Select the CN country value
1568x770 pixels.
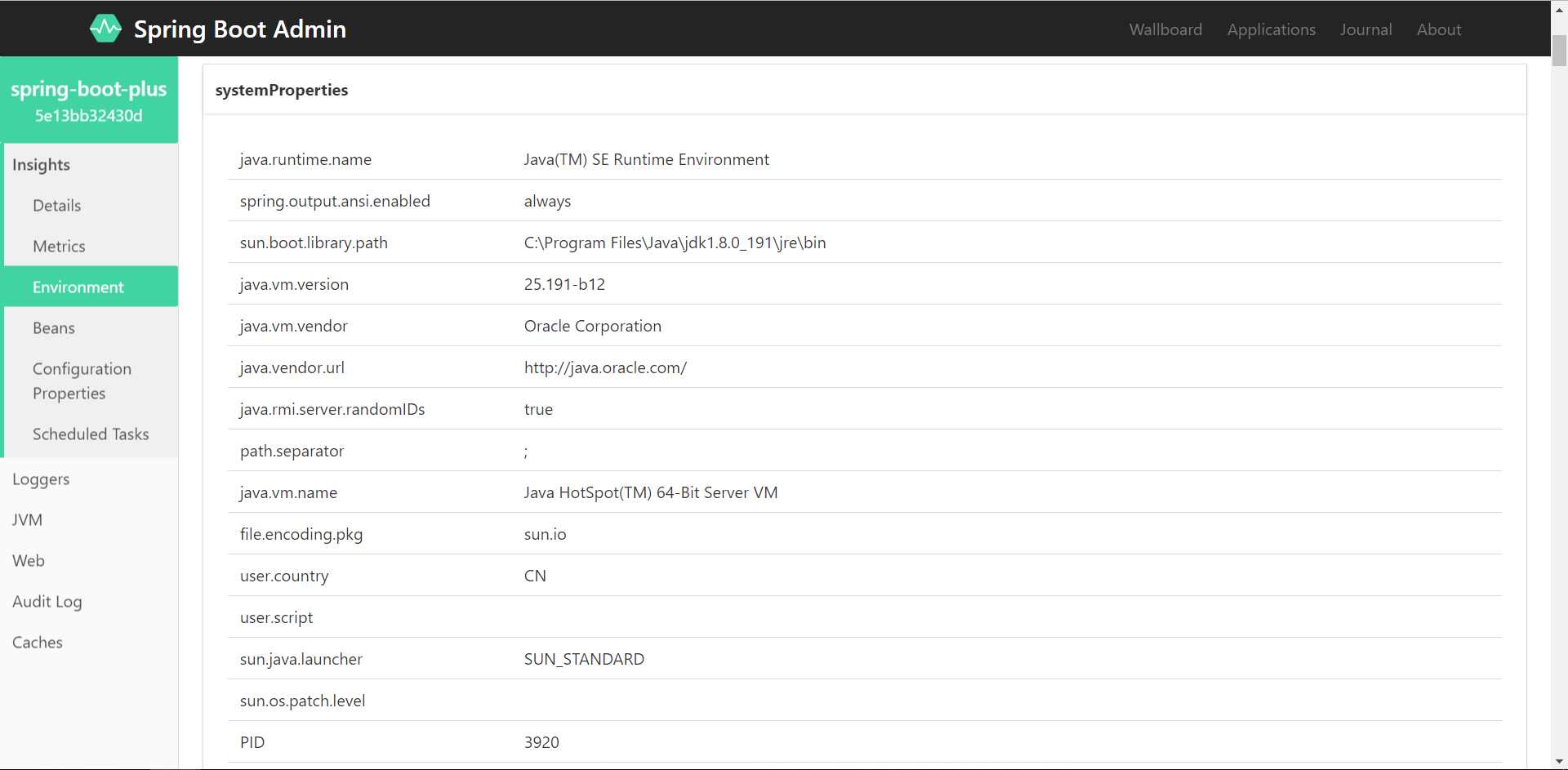pyautogui.click(x=535, y=576)
